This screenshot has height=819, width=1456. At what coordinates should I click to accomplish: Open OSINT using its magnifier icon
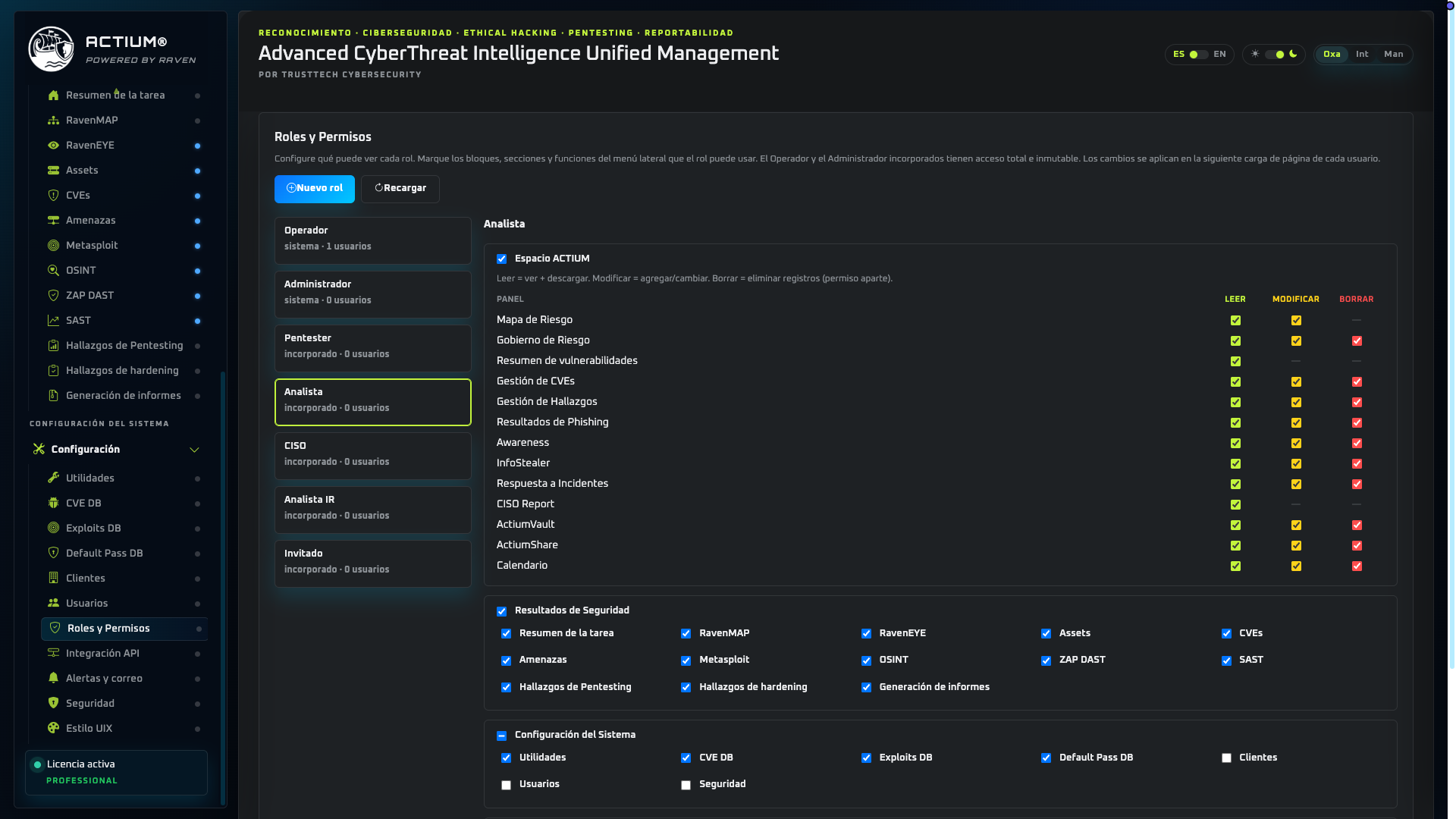[x=53, y=271]
